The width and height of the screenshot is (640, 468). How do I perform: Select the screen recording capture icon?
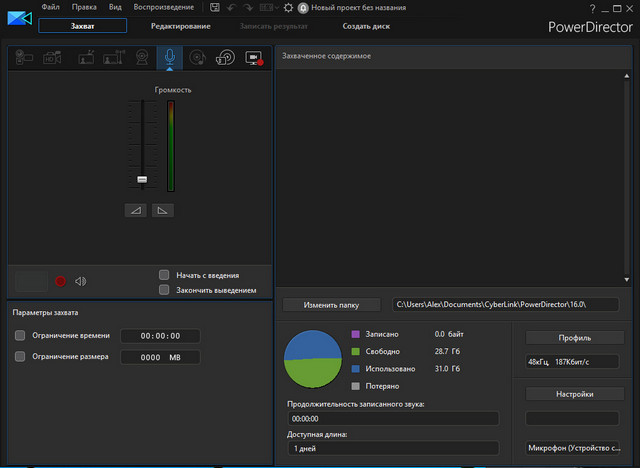pos(253,58)
